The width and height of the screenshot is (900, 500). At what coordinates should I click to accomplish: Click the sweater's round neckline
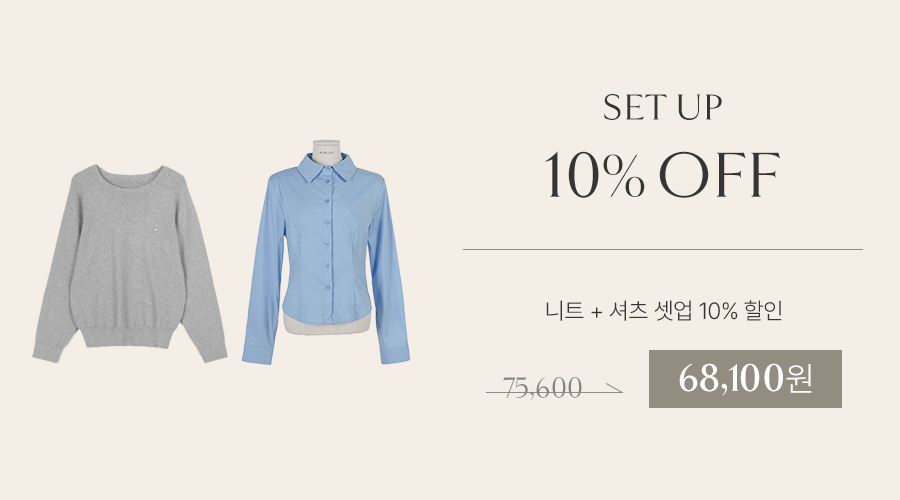(129, 172)
